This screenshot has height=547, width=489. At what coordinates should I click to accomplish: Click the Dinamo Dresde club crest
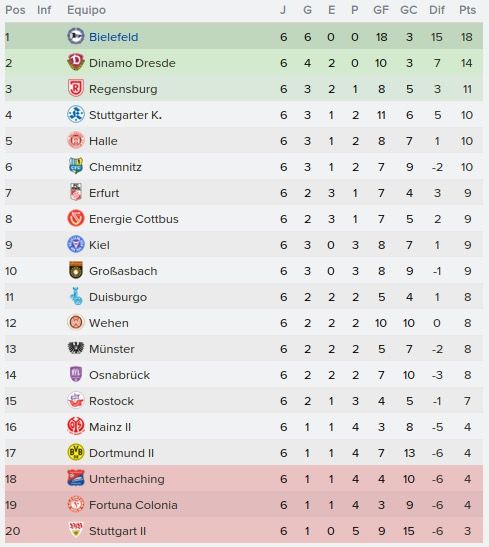click(76, 62)
